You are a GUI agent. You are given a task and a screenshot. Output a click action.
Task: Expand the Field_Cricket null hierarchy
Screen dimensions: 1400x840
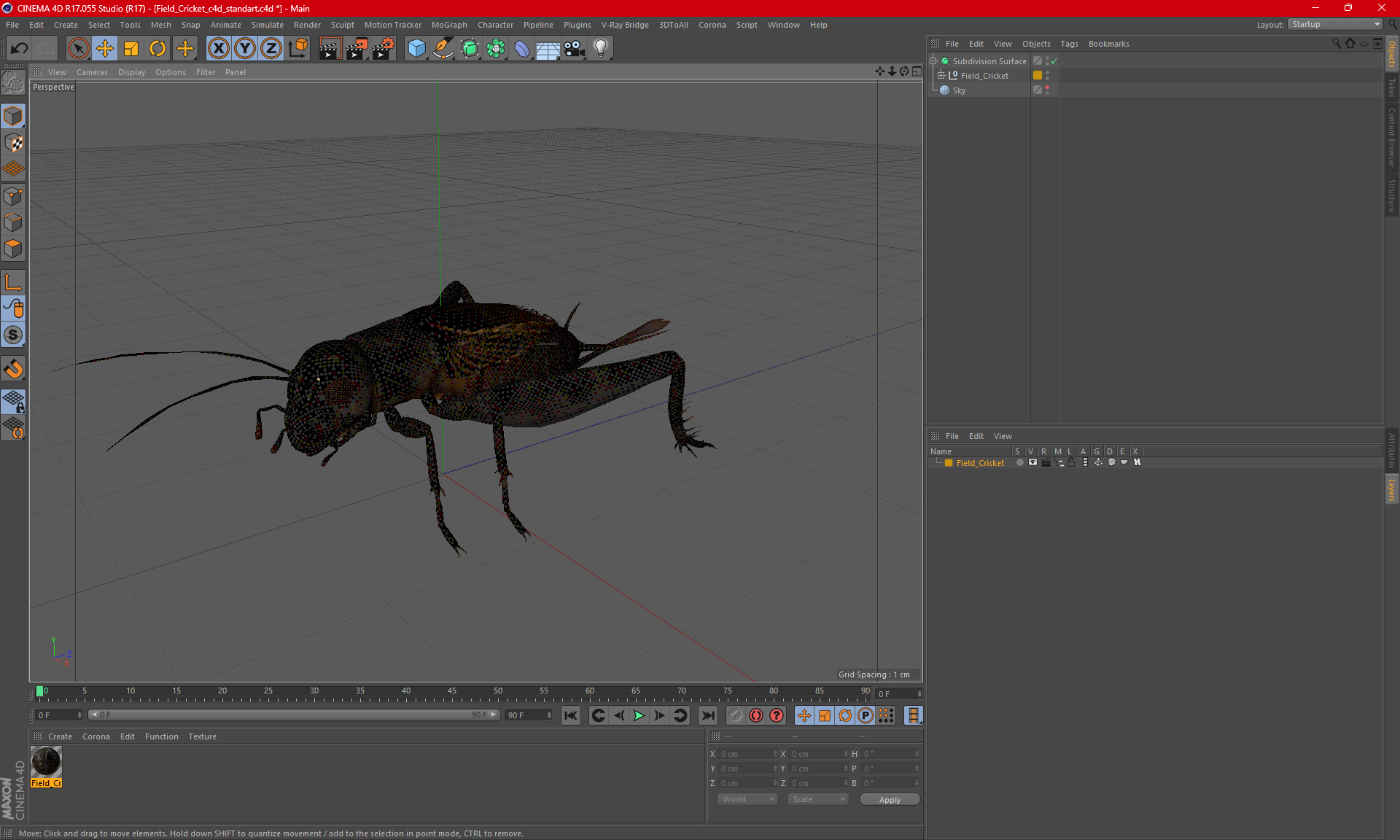point(941,75)
